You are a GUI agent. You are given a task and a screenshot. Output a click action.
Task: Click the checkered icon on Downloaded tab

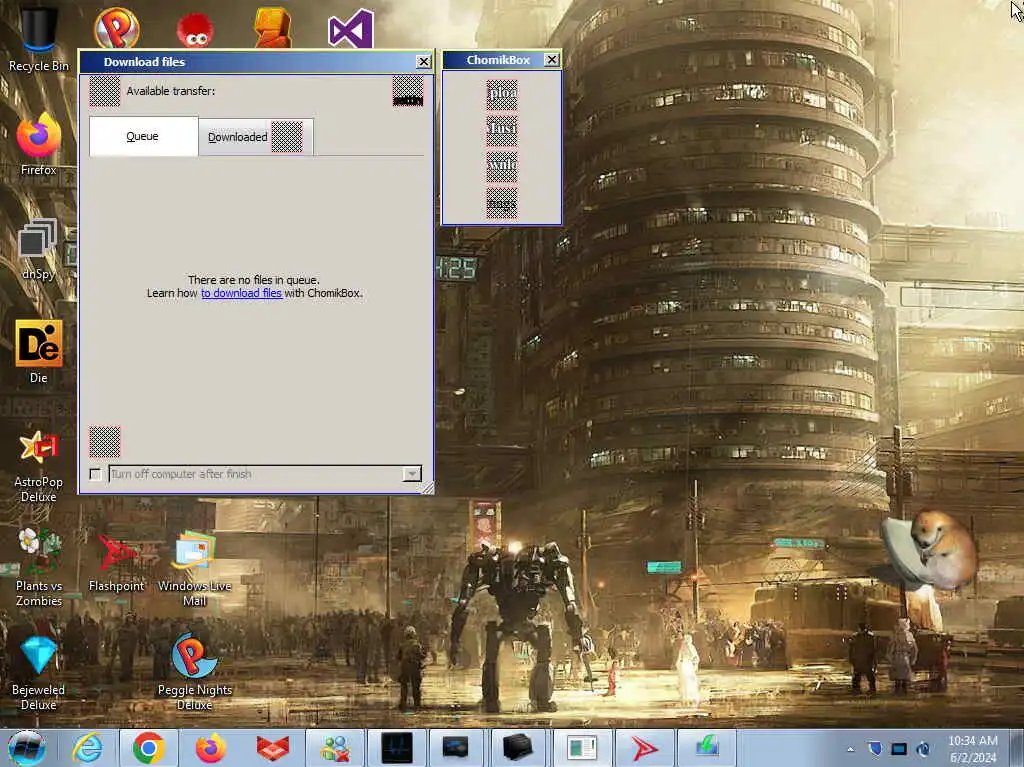(x=287, y=137)
